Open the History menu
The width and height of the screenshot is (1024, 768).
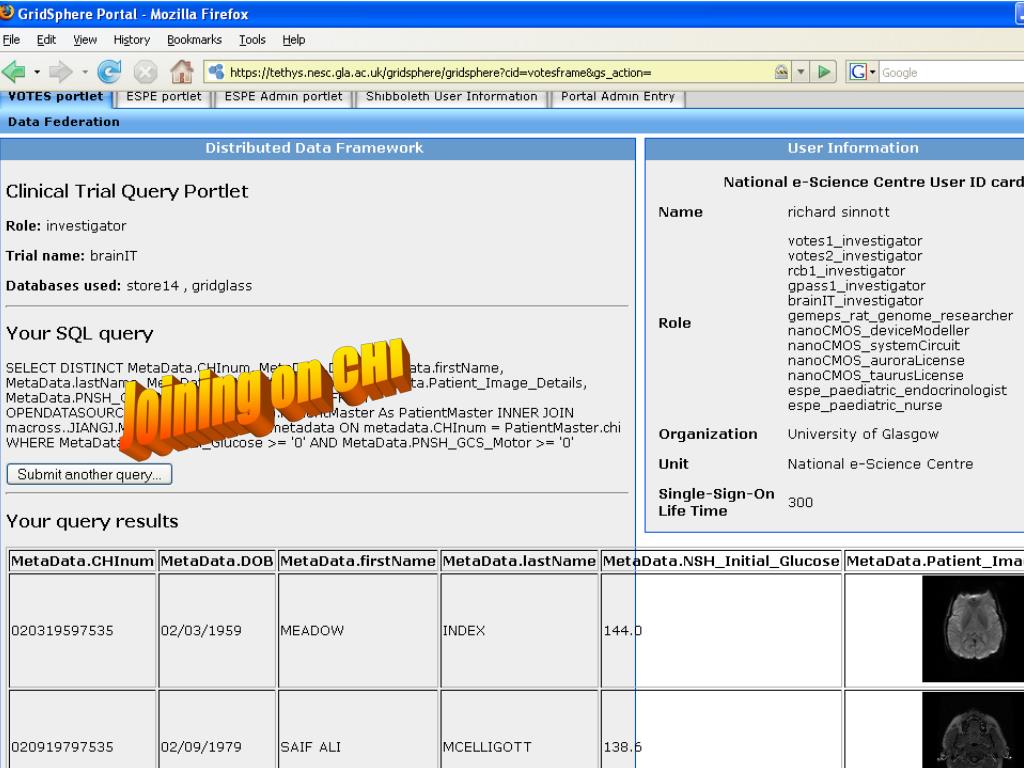(x=131, y=40)
